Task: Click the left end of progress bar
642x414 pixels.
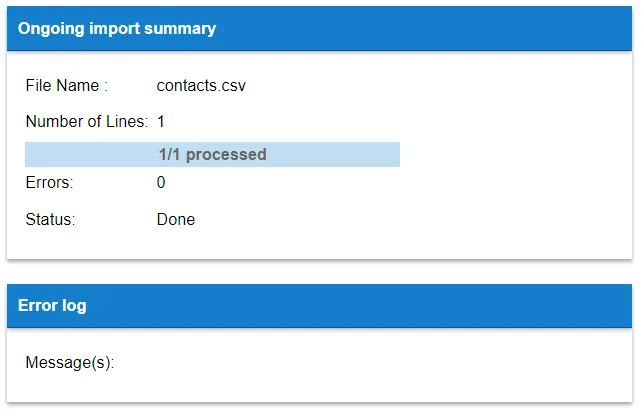Action: (31, 154)
